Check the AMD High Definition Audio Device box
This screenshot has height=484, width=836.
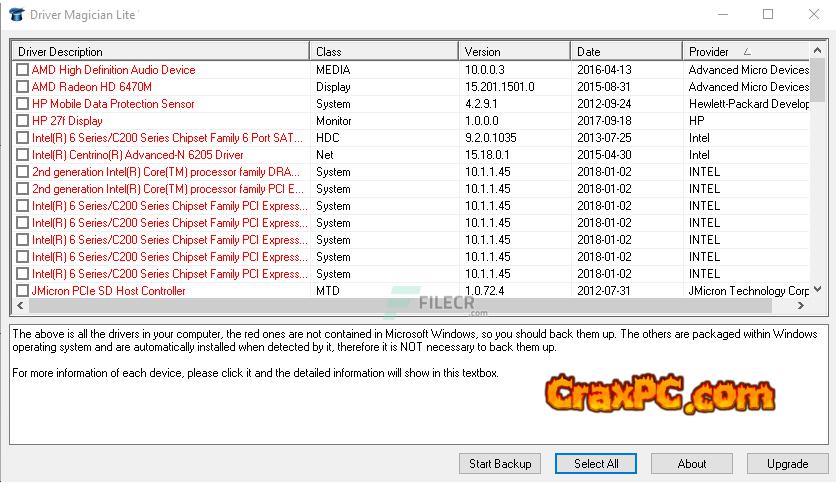coord(22,70)
